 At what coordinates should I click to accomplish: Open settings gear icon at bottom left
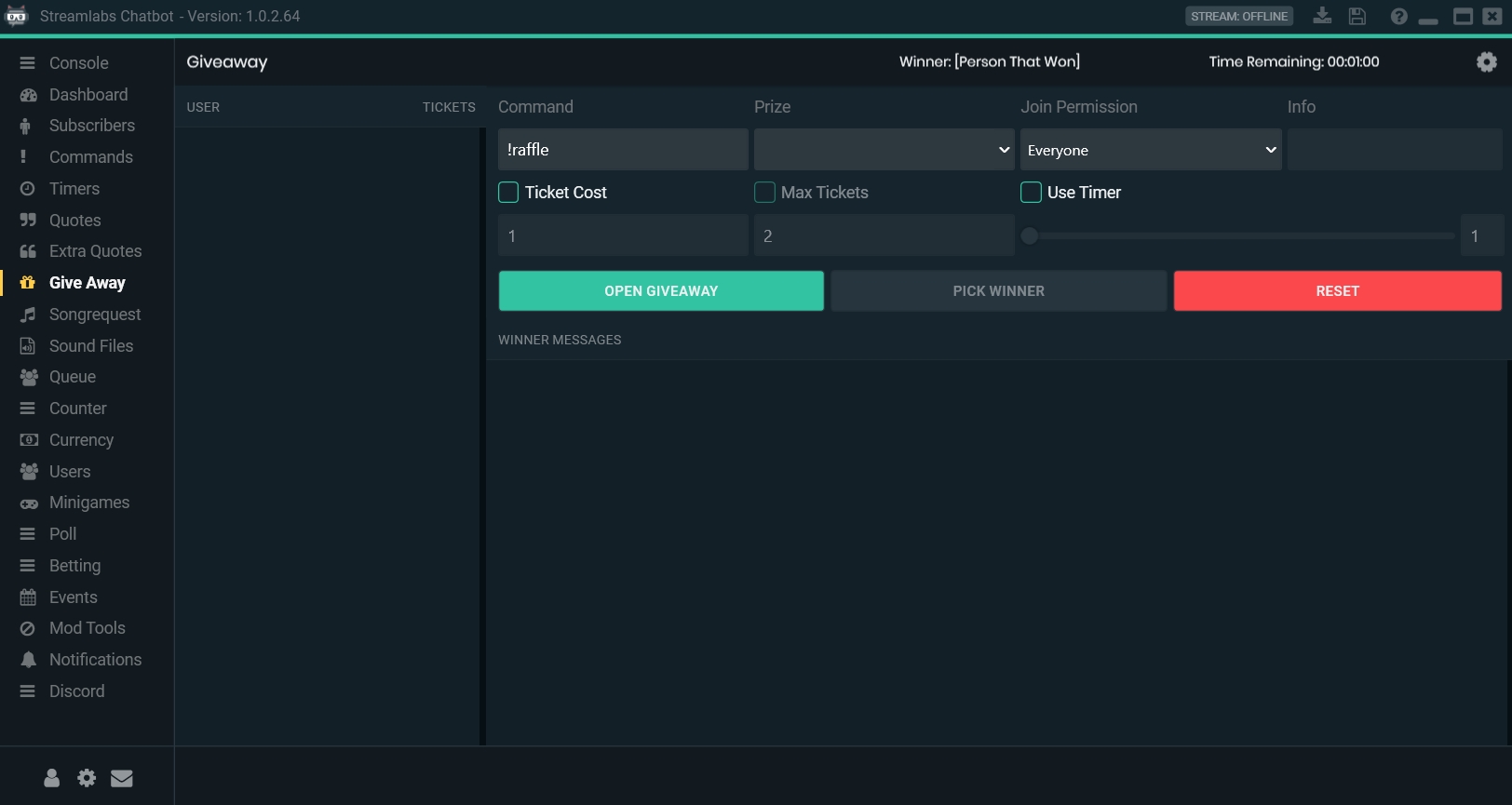coord(87,778)
